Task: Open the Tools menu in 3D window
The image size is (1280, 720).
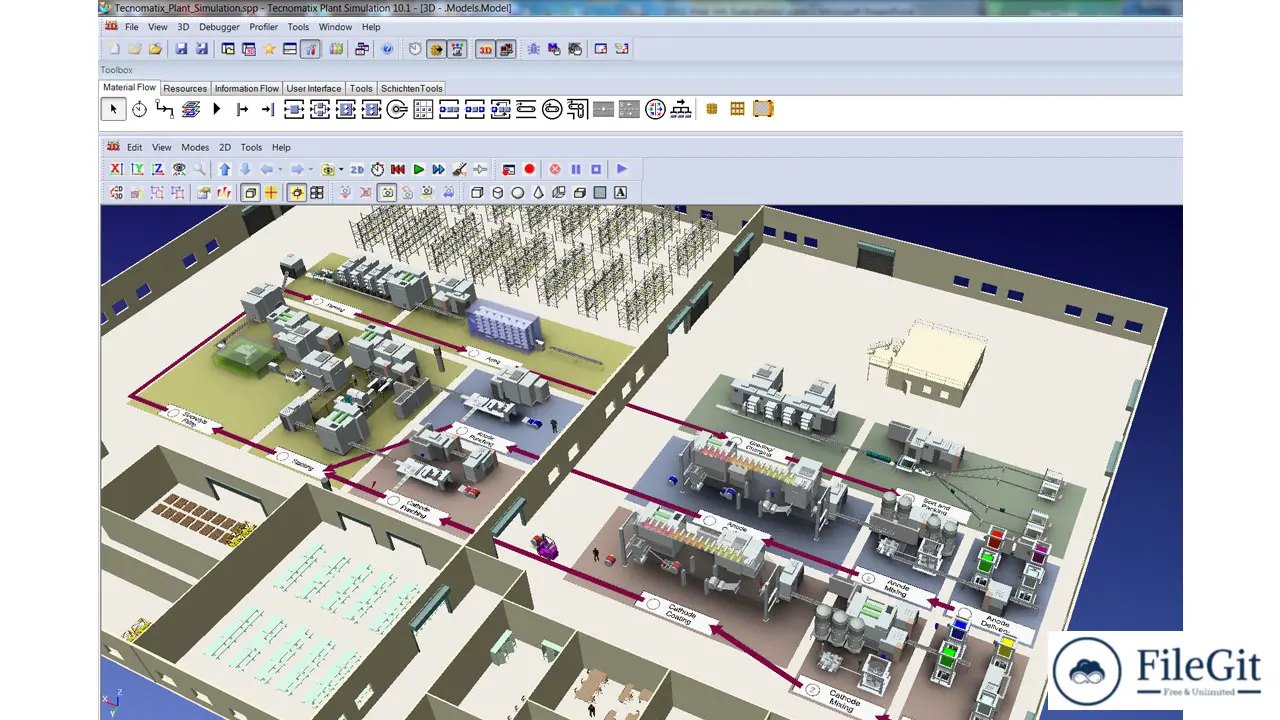Action: click(x=251, y=147)
